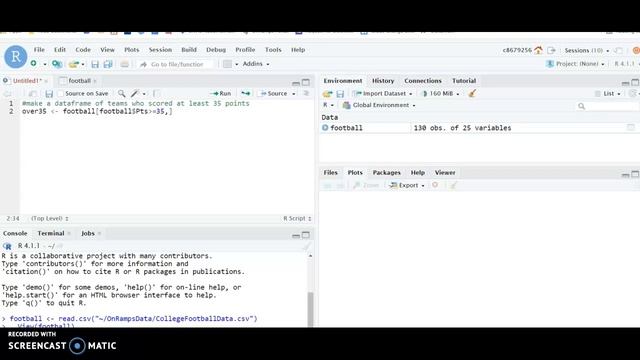Save the script from editor toolbar
The image size is (640, 360).
point(49,94)
